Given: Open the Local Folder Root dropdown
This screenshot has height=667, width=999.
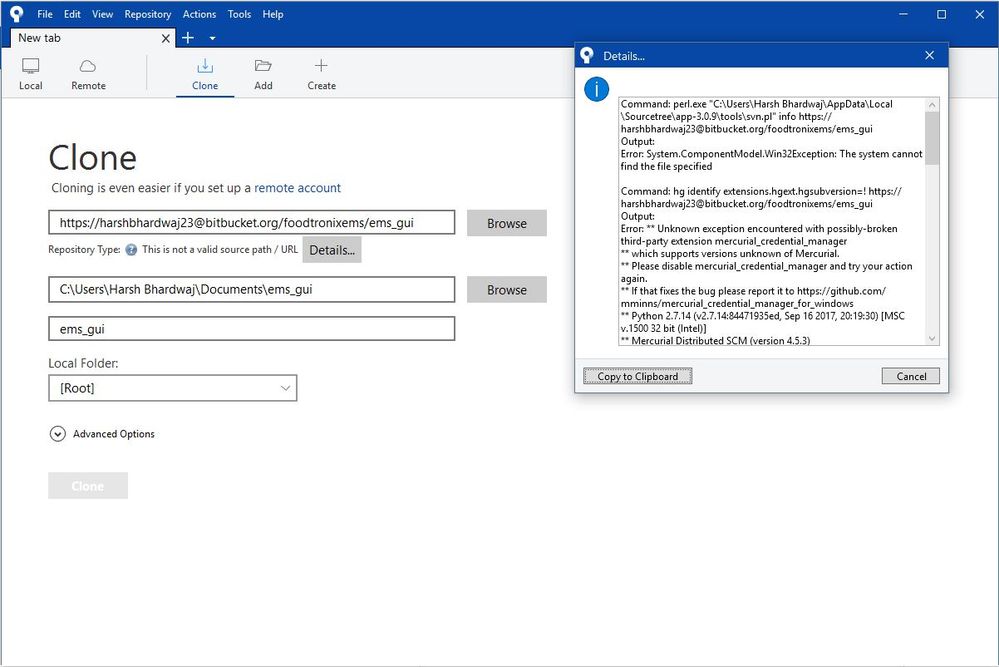Looking at the screenshot, I should pyautogui.click(x=172, y=388).
